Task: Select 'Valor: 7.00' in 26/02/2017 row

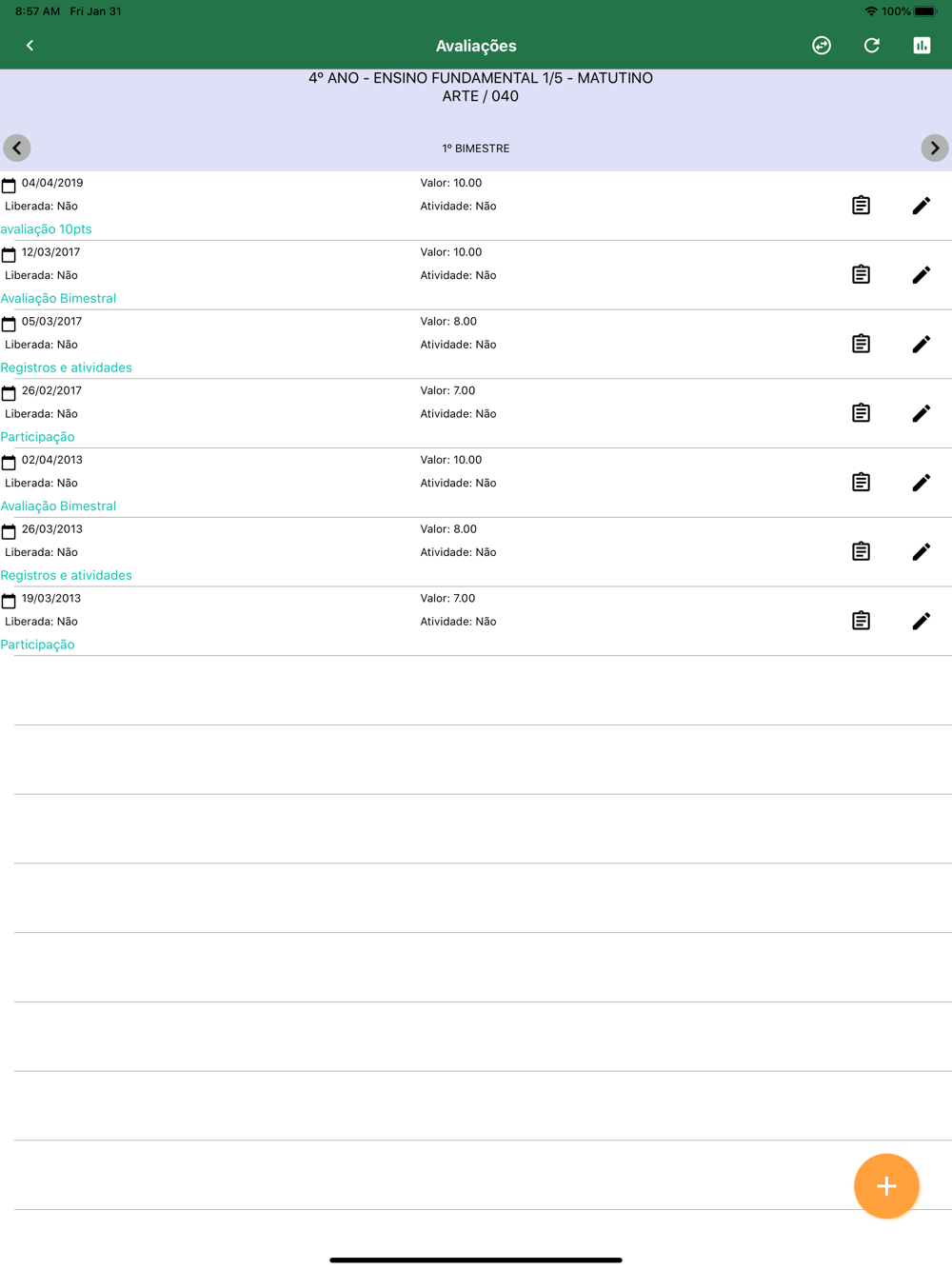Action: click(x=447, y=390)
